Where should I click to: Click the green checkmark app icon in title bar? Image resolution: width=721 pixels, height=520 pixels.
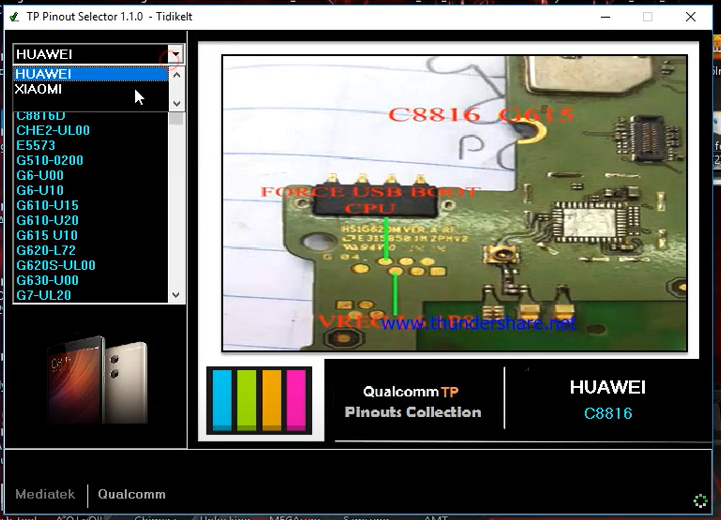[x=14, y=17]
